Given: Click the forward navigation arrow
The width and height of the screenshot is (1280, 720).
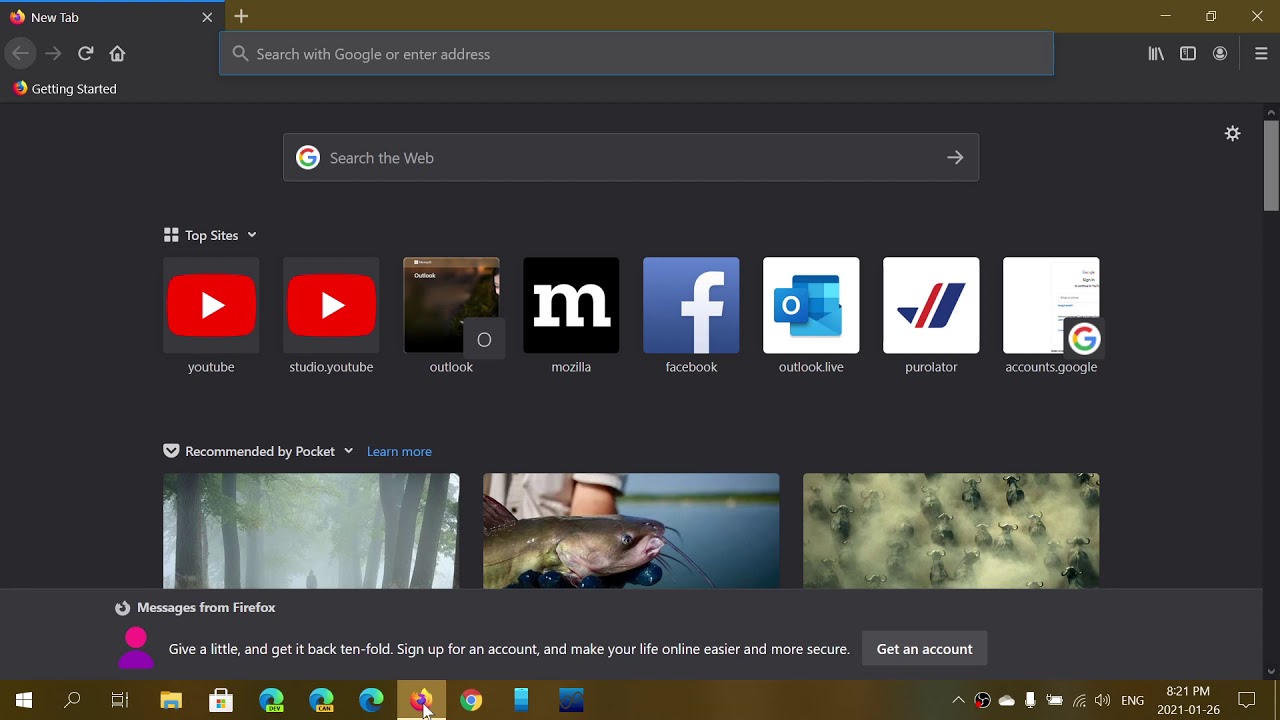Looking at the screenshot, I should [x=53, y=54].
